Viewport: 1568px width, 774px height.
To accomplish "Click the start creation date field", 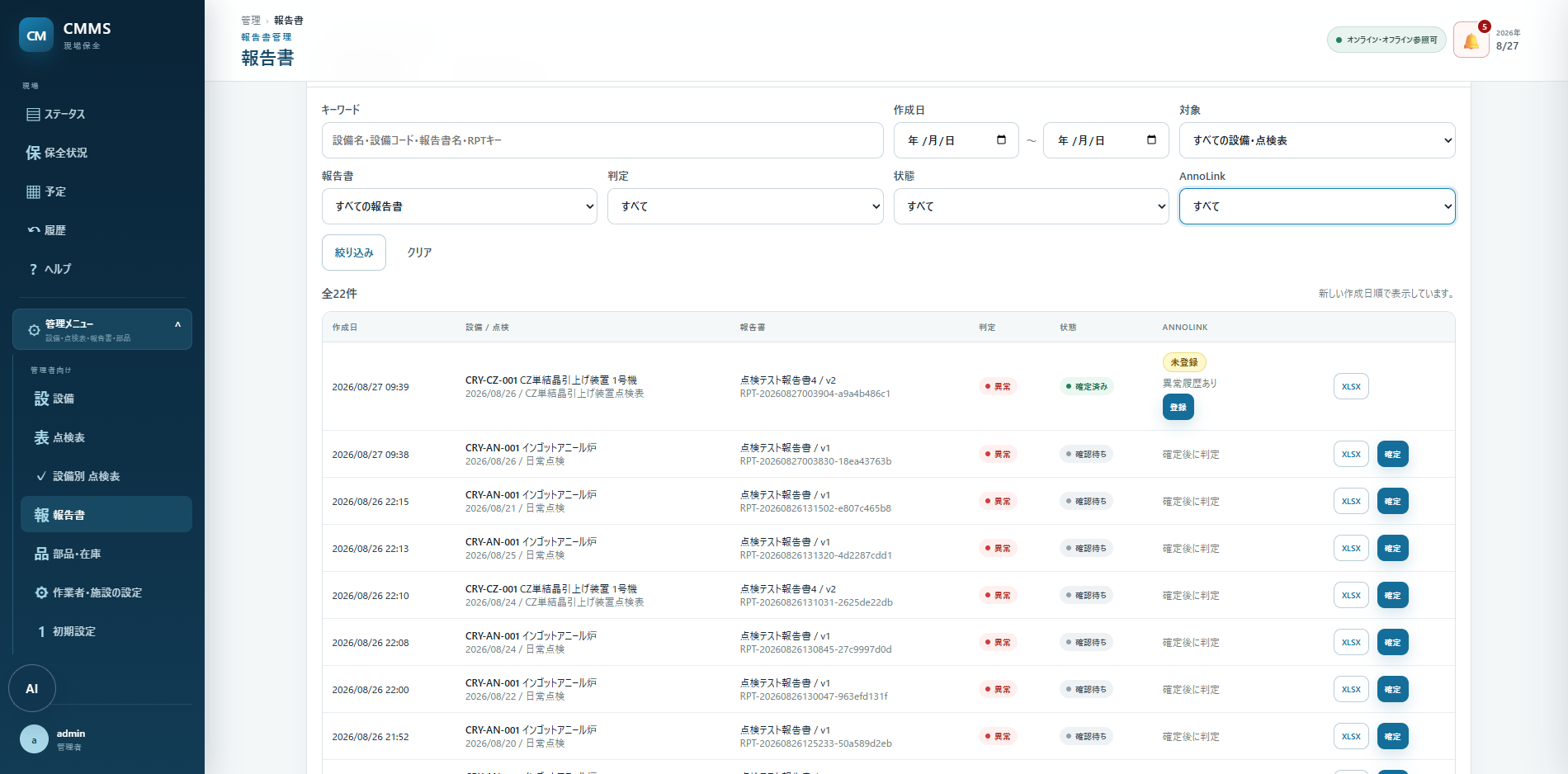I will (x=956, y=140).
